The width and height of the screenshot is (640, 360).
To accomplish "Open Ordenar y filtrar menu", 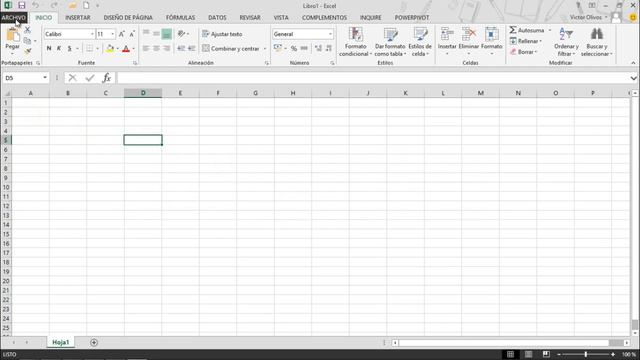I will [x=566, y=42].
